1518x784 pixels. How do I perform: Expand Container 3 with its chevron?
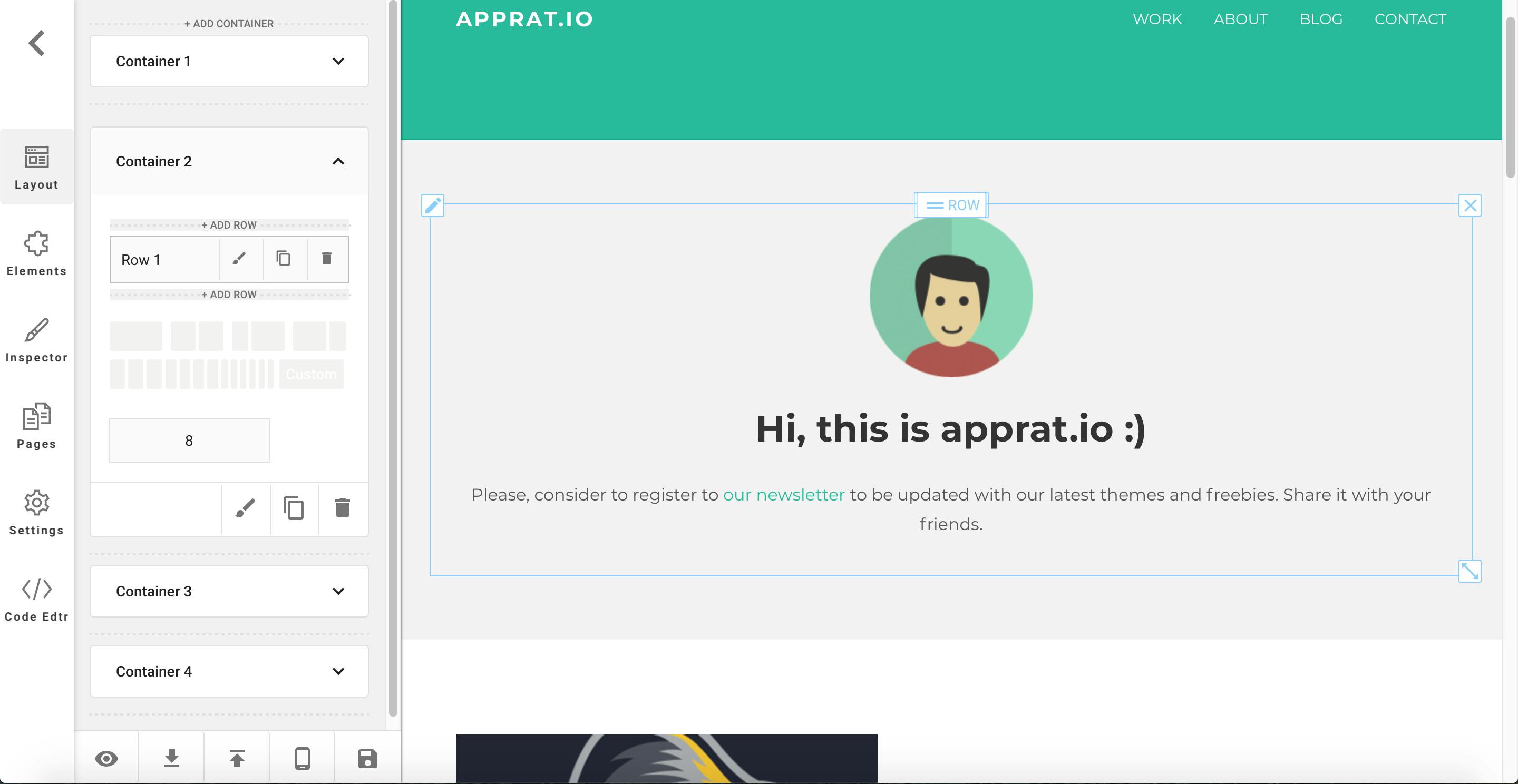pyautogui.click(x=338, y=591)
